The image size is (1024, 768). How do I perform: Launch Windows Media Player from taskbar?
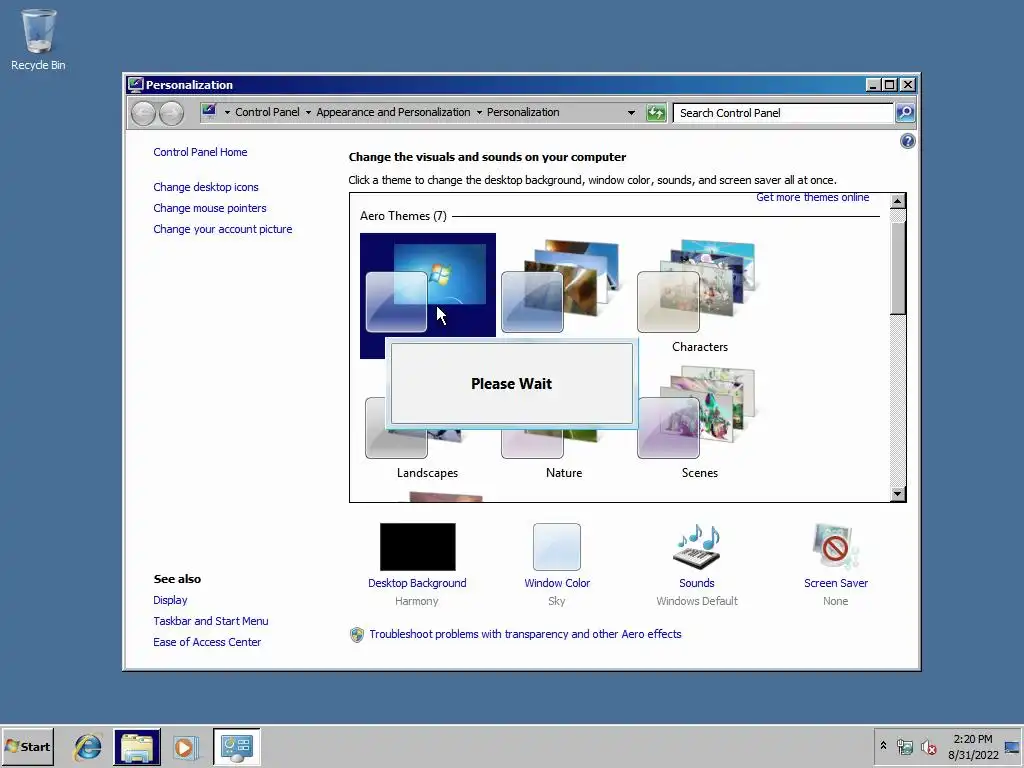point(185,746)
